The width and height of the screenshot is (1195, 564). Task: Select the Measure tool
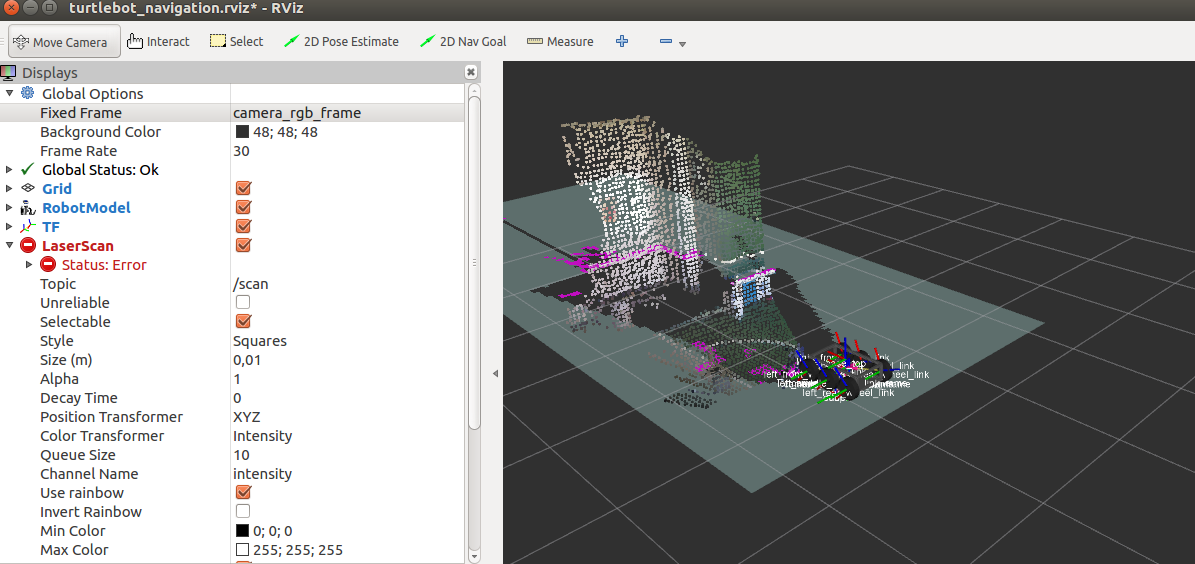[x=560, y=42]
